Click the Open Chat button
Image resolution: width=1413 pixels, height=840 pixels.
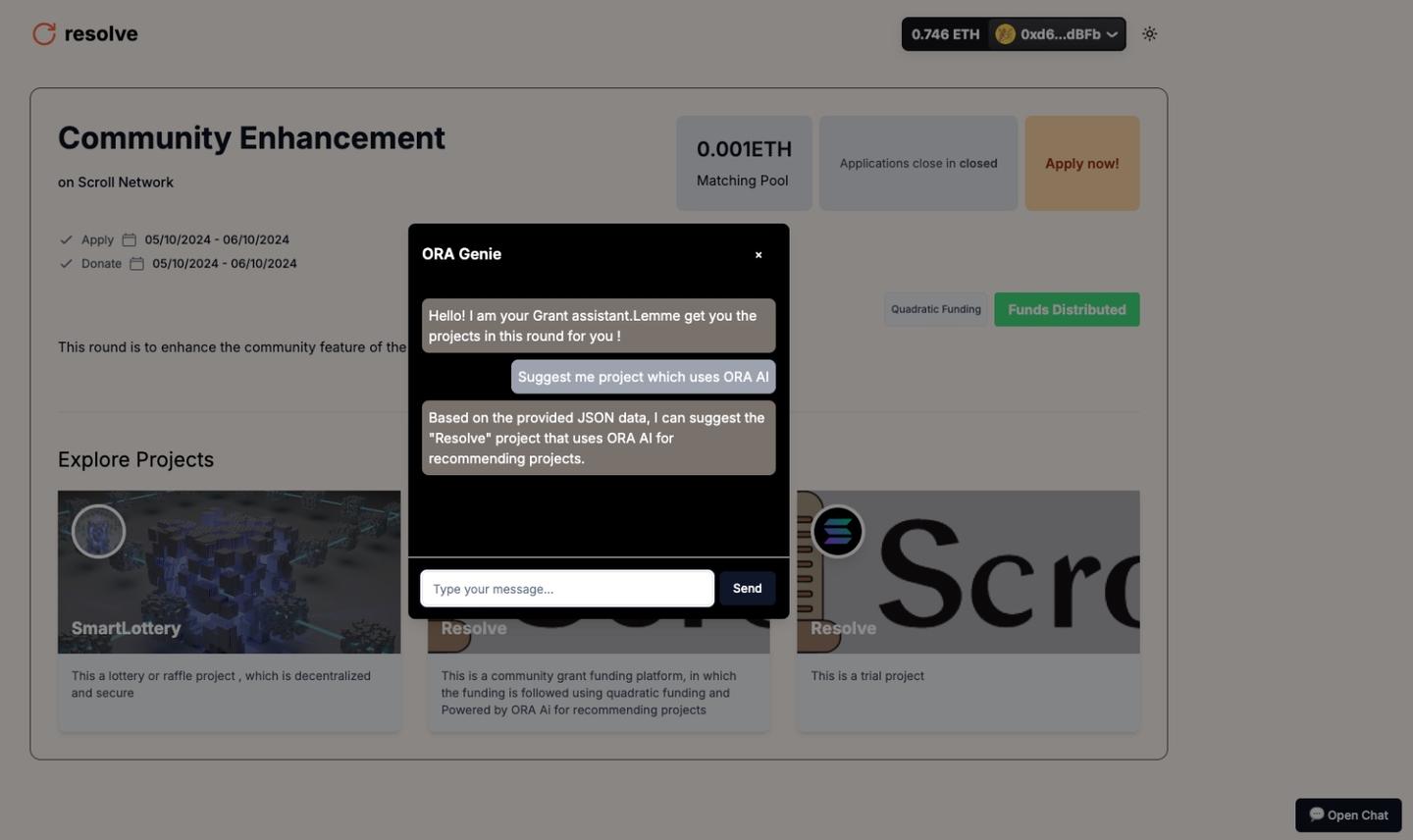pos(1348,815)
